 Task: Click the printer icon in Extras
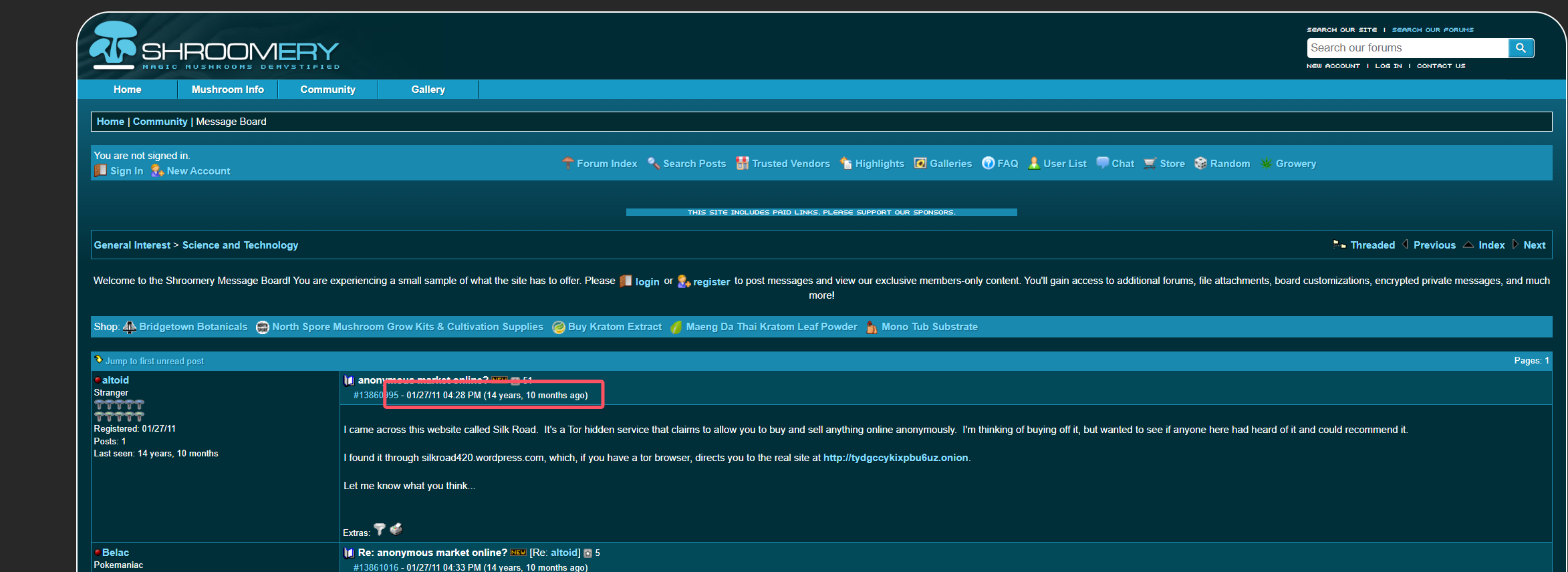coord(396,530)
